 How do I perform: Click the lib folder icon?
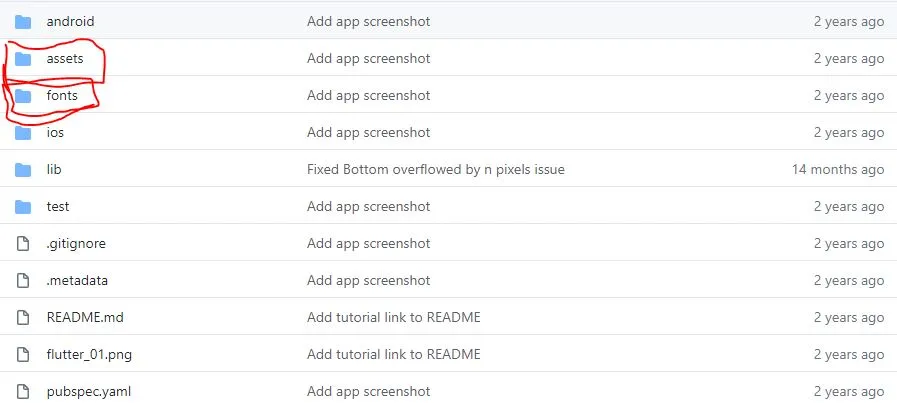[24, 169]
